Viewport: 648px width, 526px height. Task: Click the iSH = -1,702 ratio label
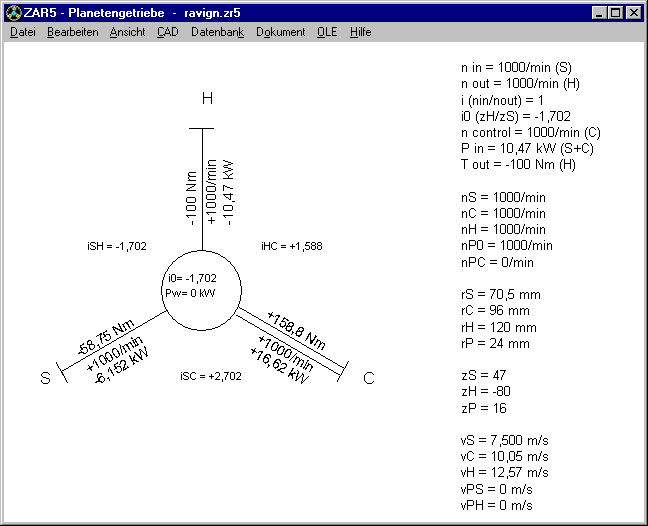pos(118,246)
